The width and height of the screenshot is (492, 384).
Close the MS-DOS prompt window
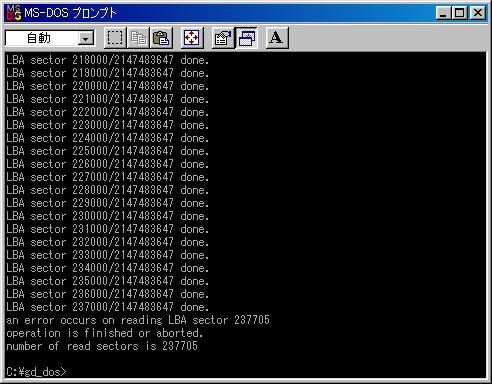coord(478,13)
